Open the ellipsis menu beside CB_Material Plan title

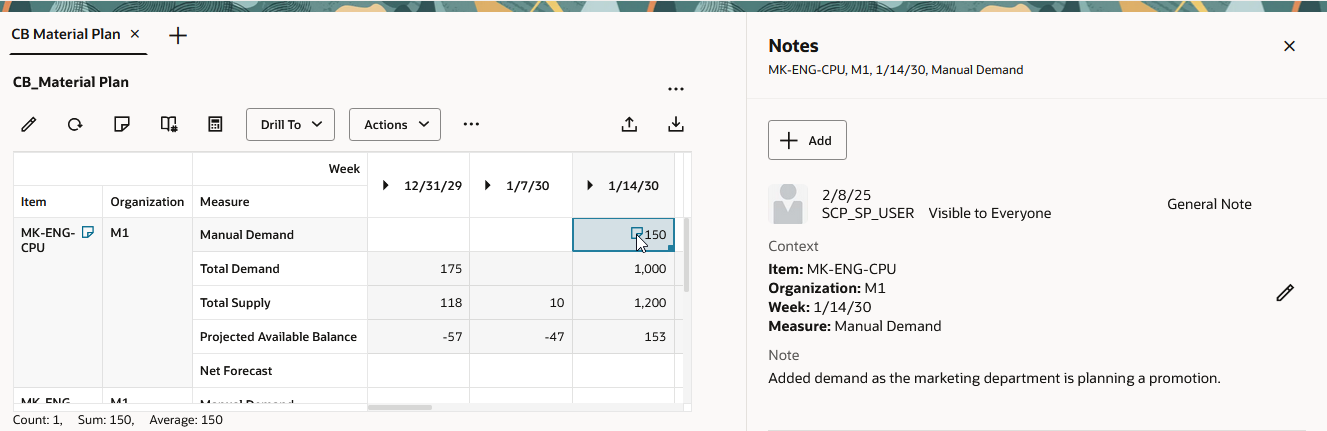pos(676,89)
